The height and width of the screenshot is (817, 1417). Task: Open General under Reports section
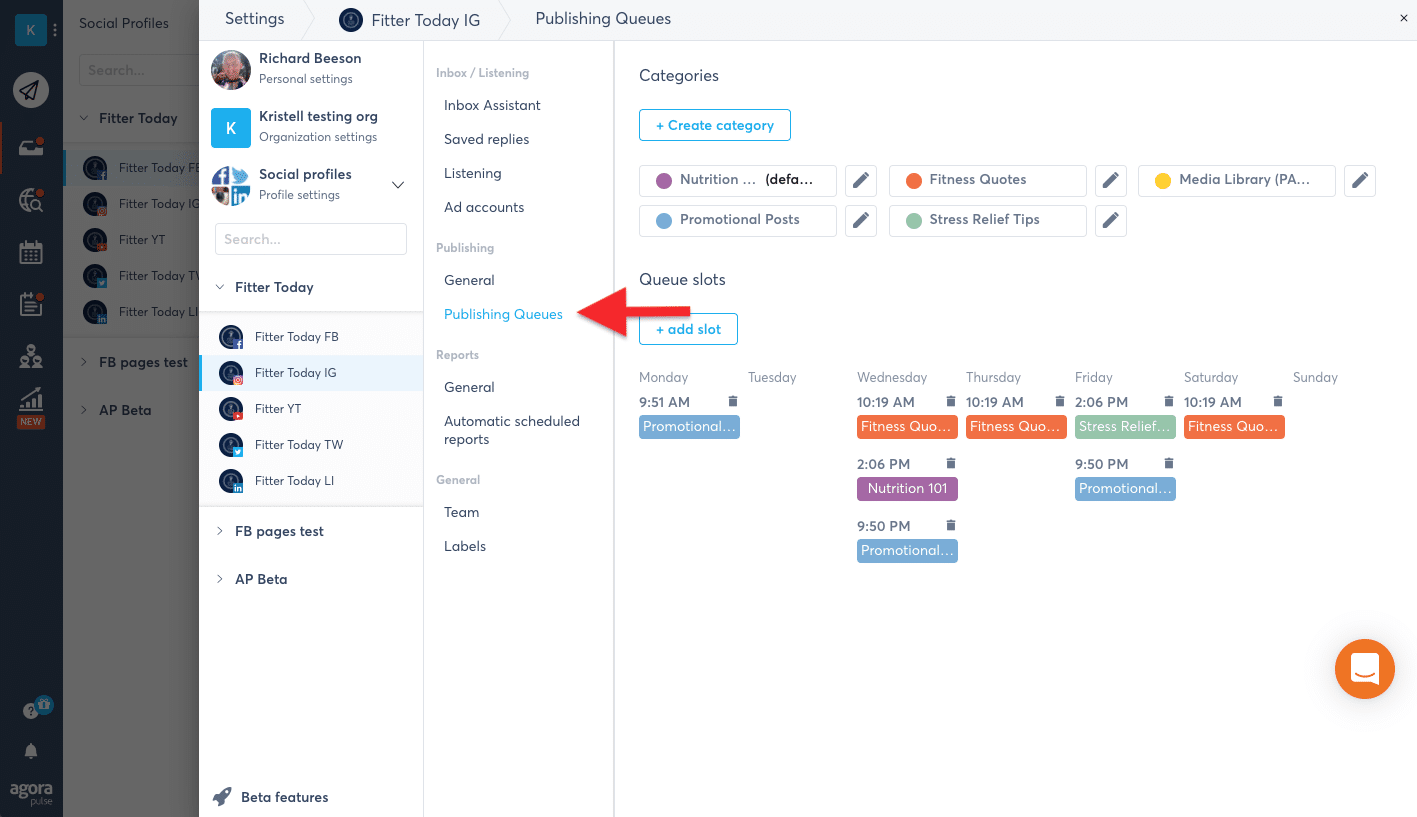pos(469,387)
